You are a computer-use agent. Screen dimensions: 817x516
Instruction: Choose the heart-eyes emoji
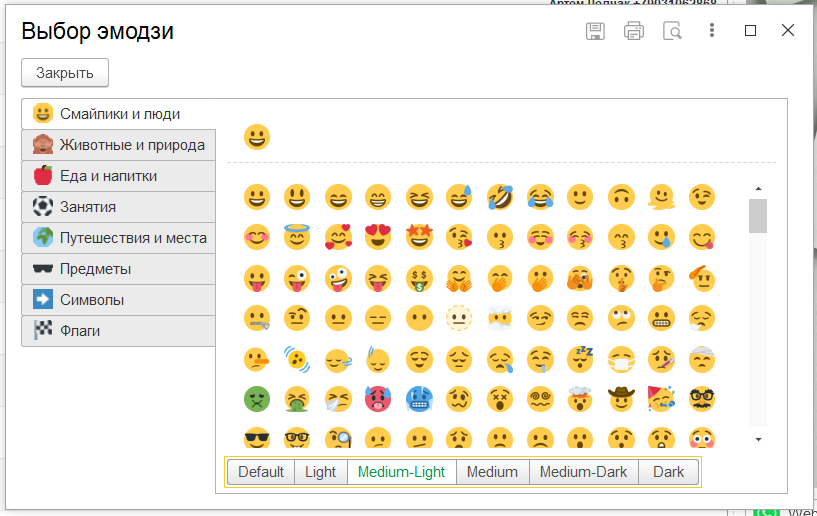pyautogui.click(x=378, y=237)
